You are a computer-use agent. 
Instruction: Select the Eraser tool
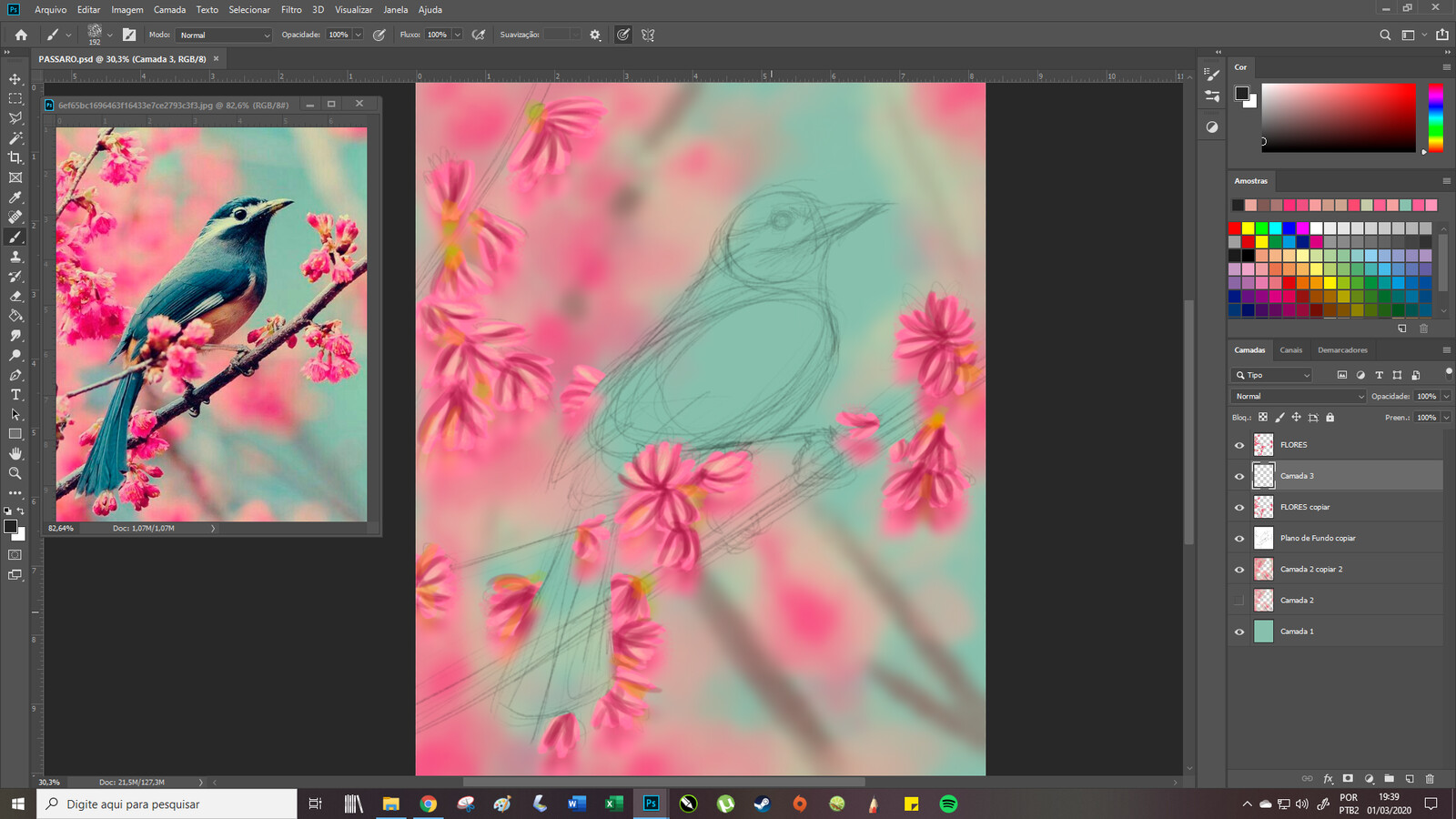(x=15, y=296)
